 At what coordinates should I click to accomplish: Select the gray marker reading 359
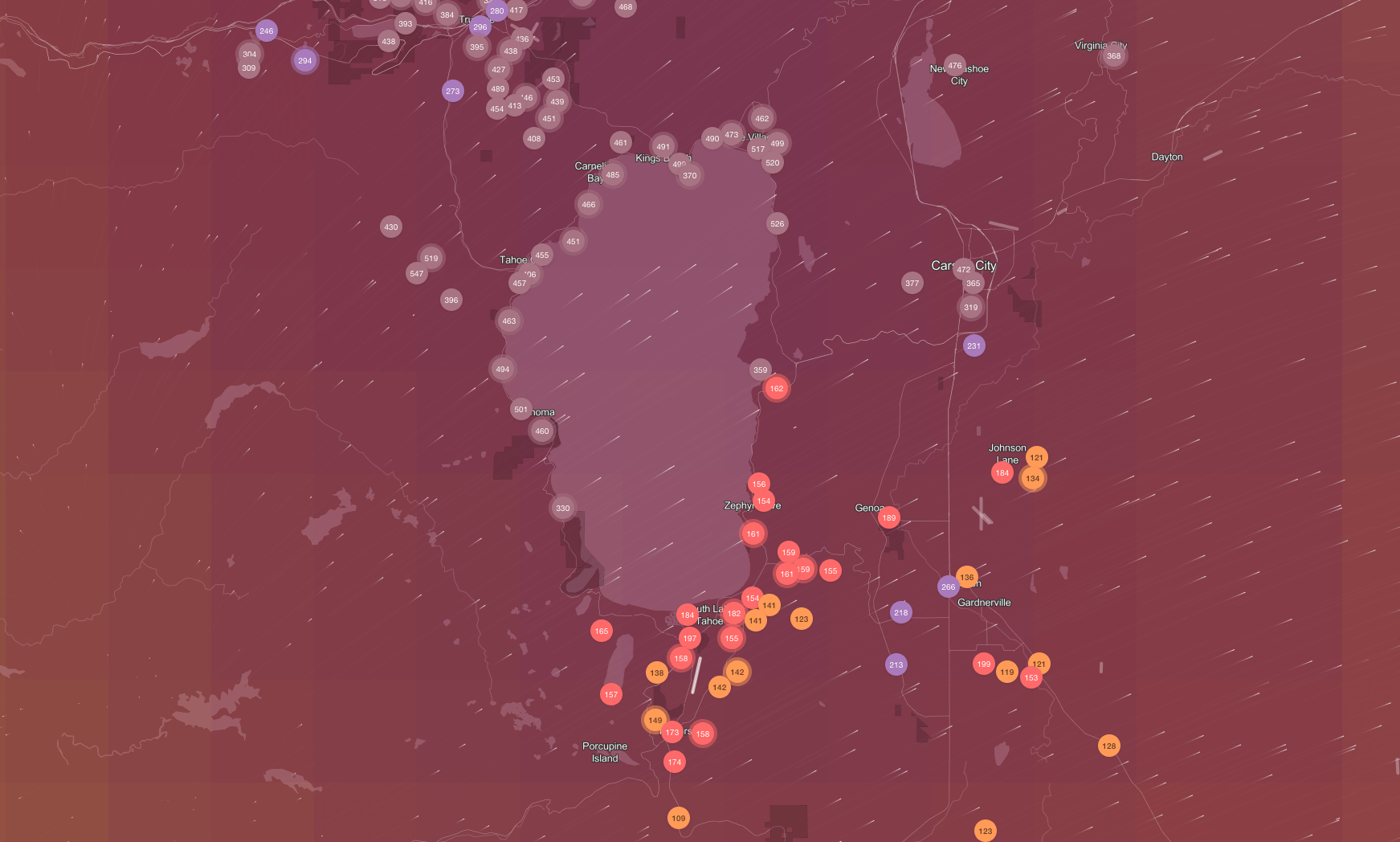pyautogui.click(x=761, y=370)
